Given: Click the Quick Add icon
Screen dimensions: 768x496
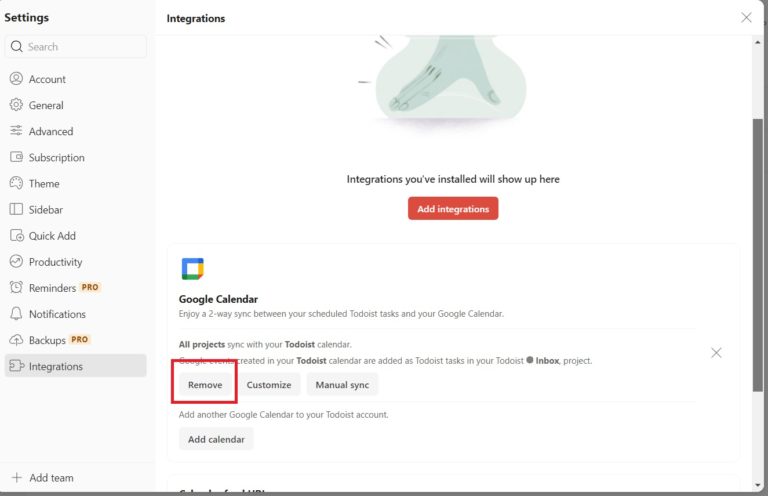Looking at the screenshot, I should click(x=16, y=236).
